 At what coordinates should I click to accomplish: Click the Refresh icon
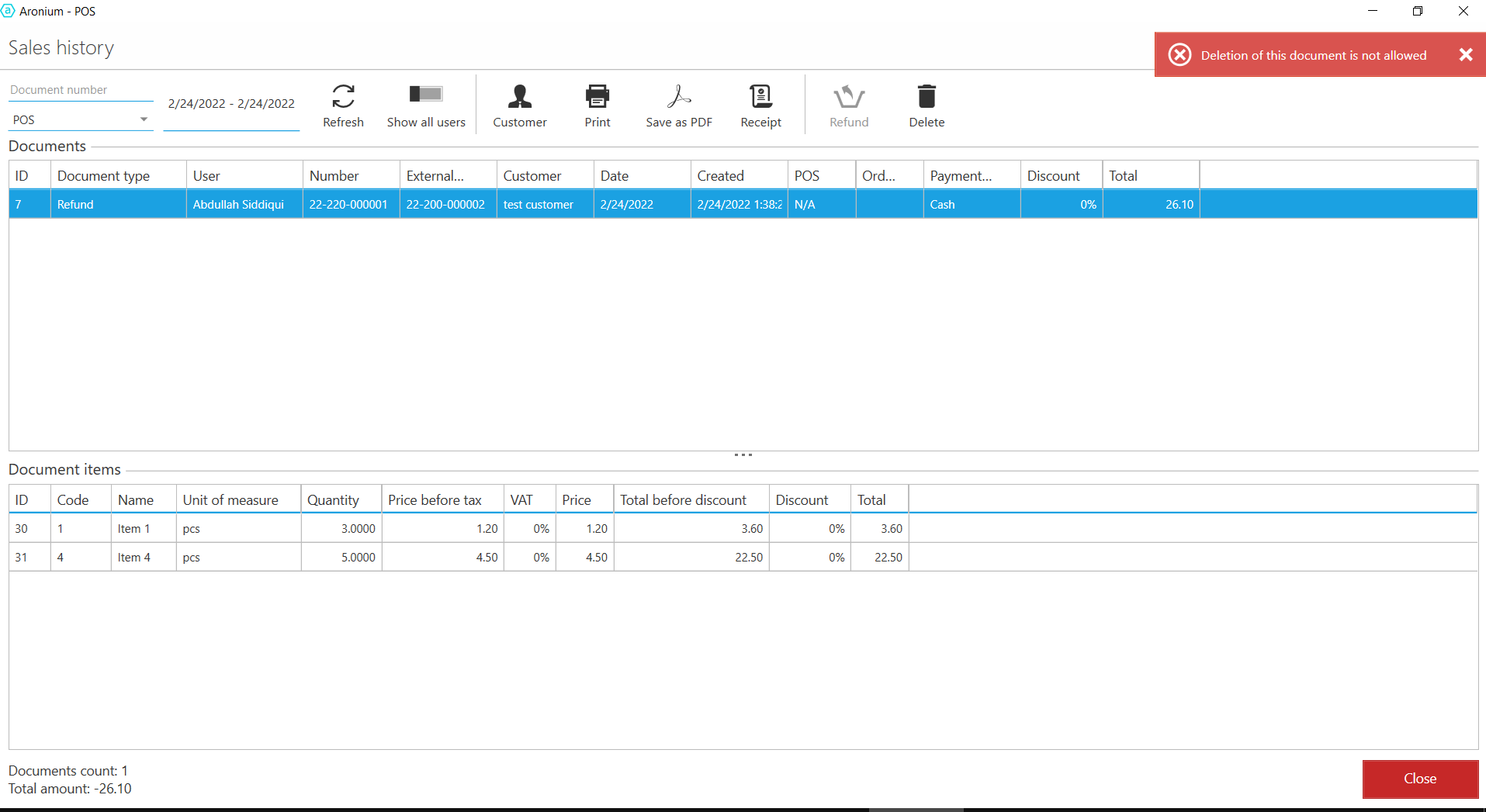click(343, 97)
